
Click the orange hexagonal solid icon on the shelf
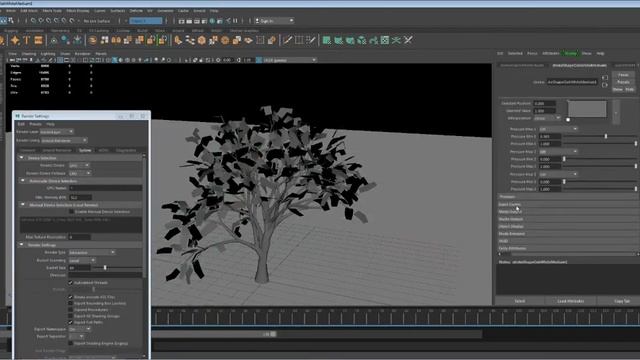pos(202,40)
